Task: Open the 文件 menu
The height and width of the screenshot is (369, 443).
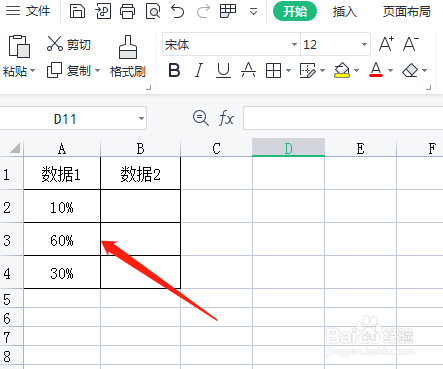Action: pos(28,11)
